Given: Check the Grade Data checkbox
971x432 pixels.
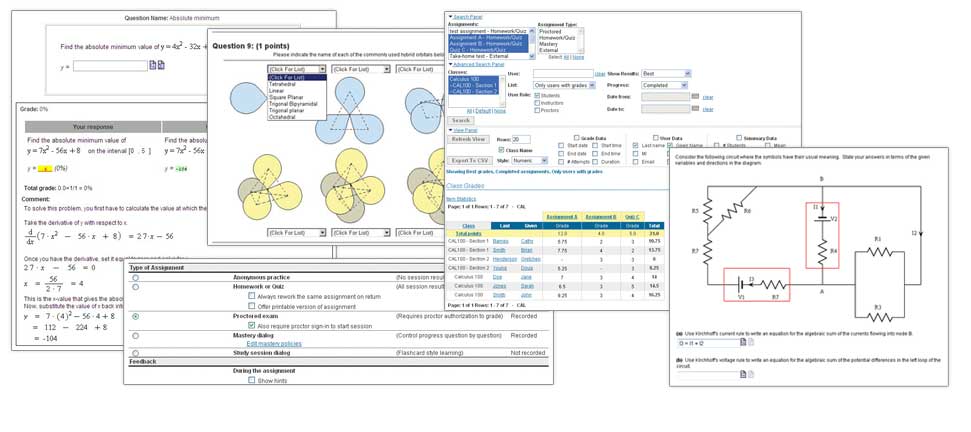Looking at the screenshot, I should (576, 138).
